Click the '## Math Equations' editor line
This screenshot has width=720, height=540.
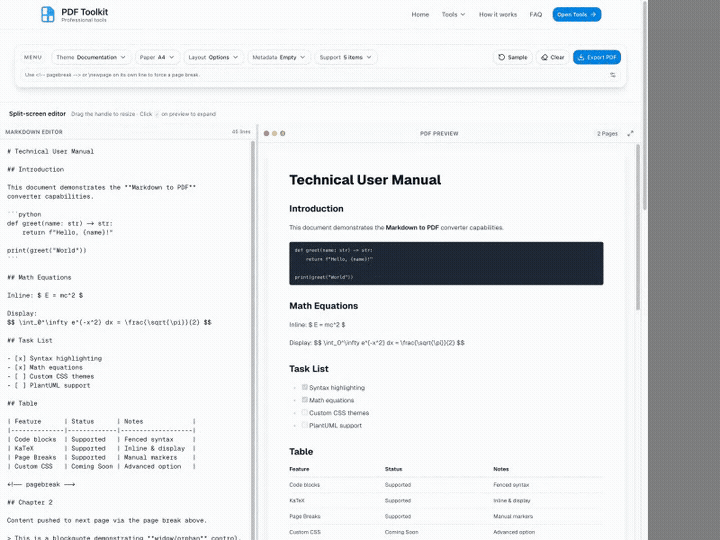point(39,277)
